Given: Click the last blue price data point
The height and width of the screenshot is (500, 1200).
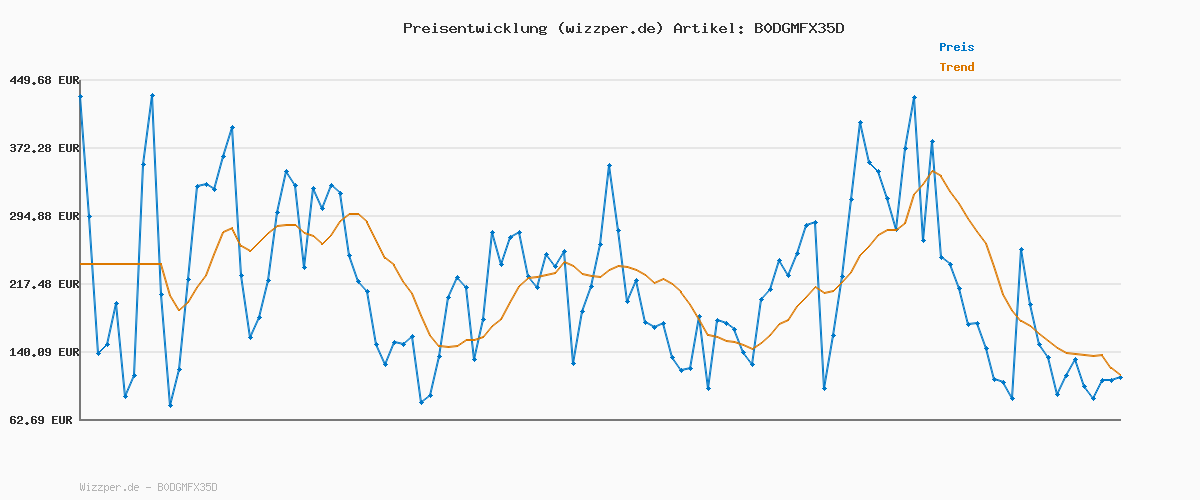Looking at the screenshot, I should [1120, 377].
